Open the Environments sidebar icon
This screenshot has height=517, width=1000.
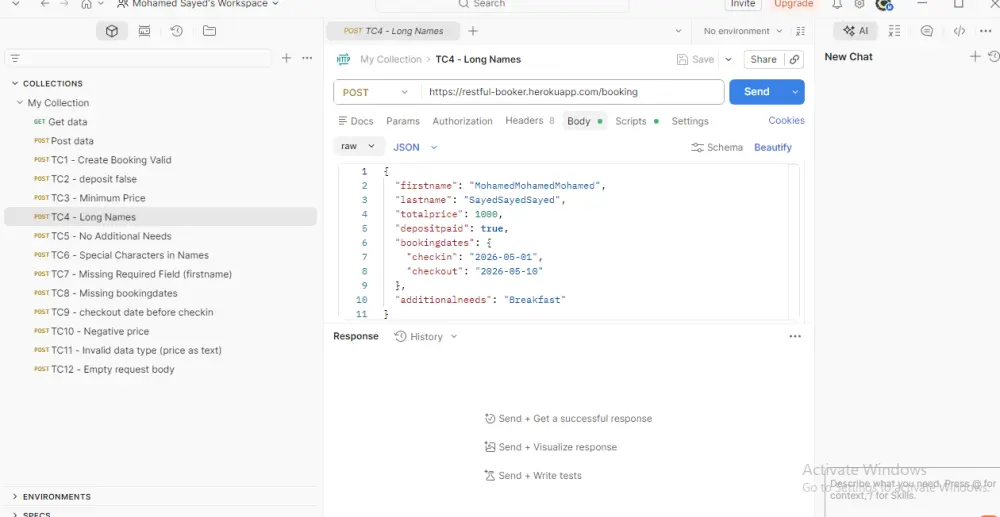point(145,31)
